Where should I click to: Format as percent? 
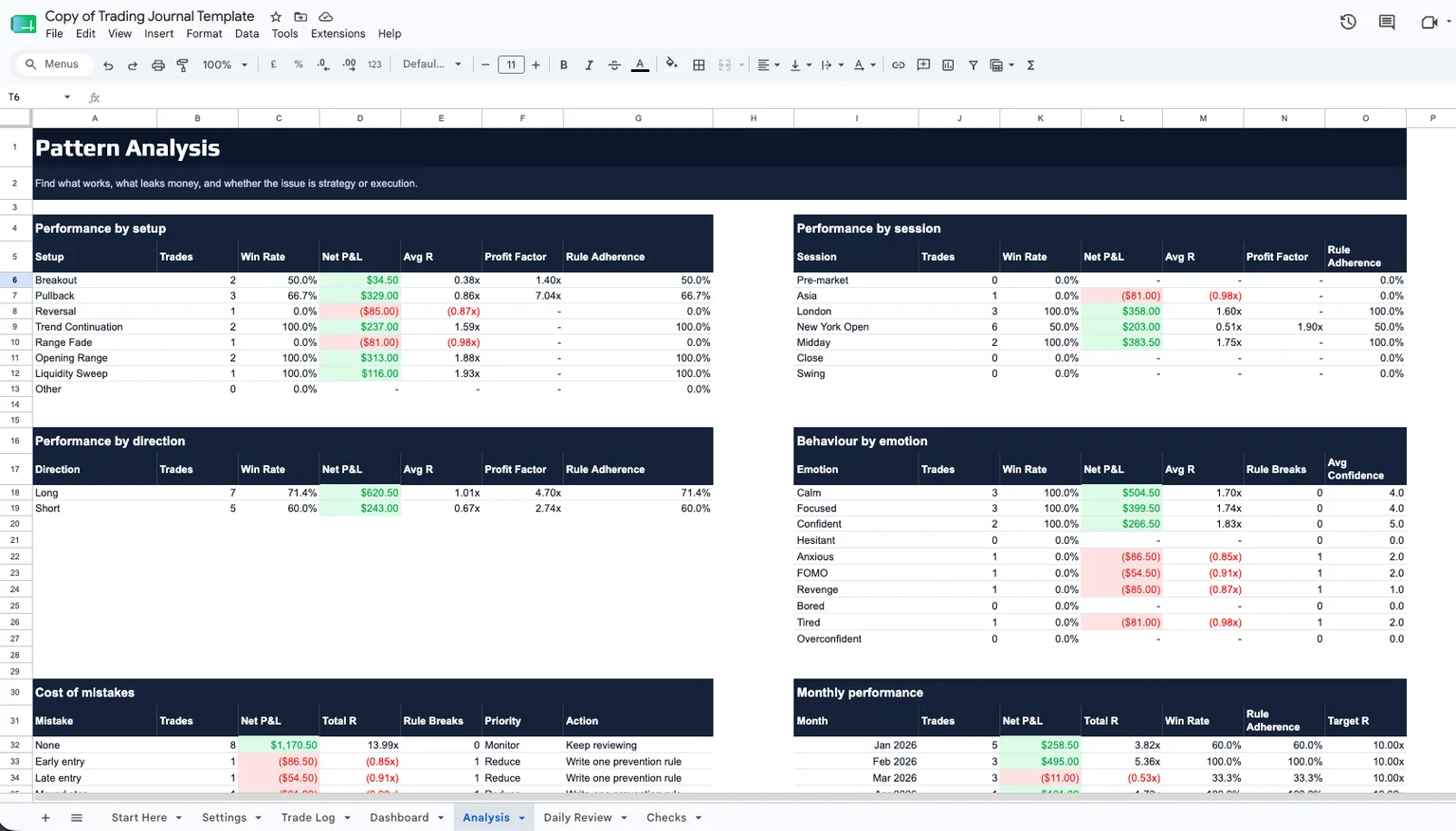click(x=299, y=64)
